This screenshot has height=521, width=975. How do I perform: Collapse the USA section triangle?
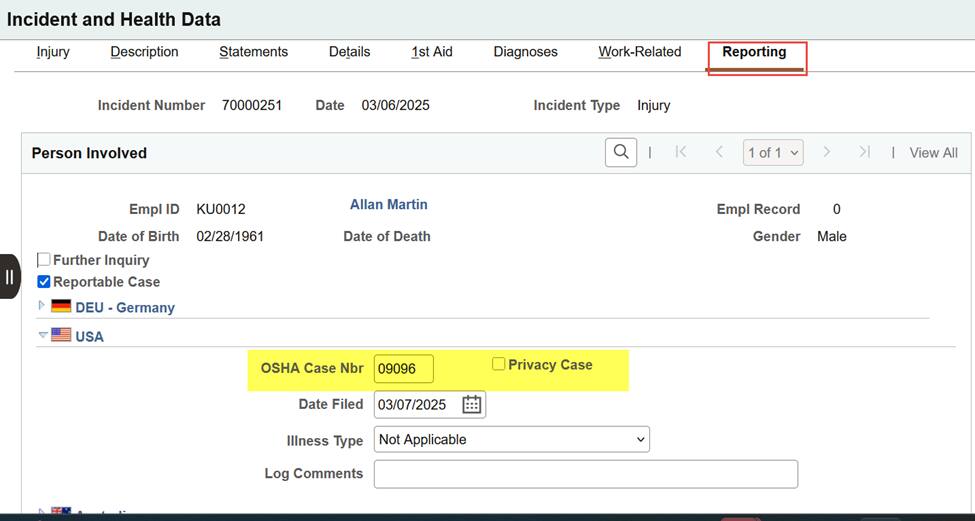tap(42, 336)
